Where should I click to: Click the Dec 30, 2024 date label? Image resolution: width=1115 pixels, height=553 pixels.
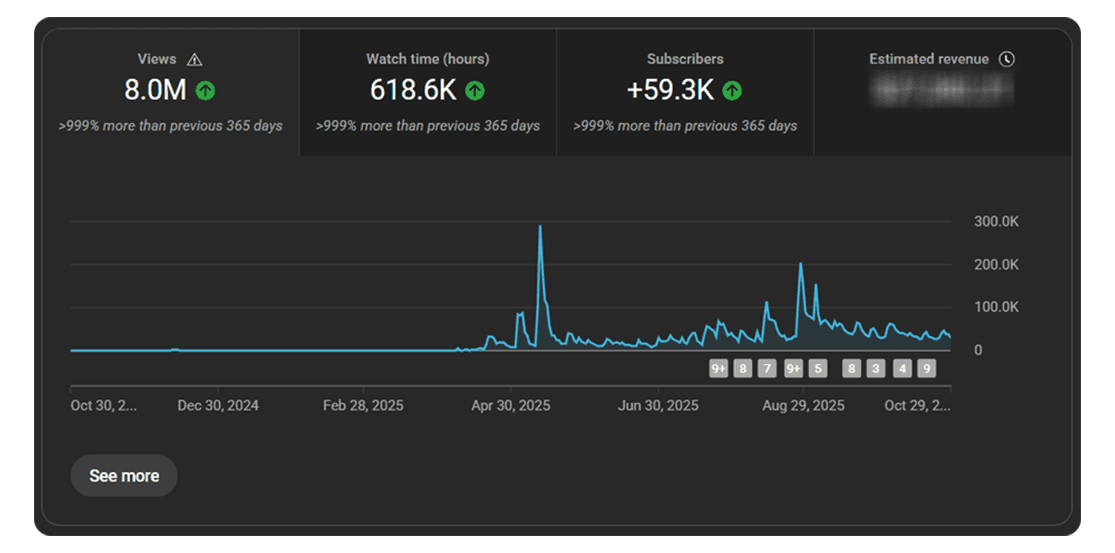click(218, 406)
